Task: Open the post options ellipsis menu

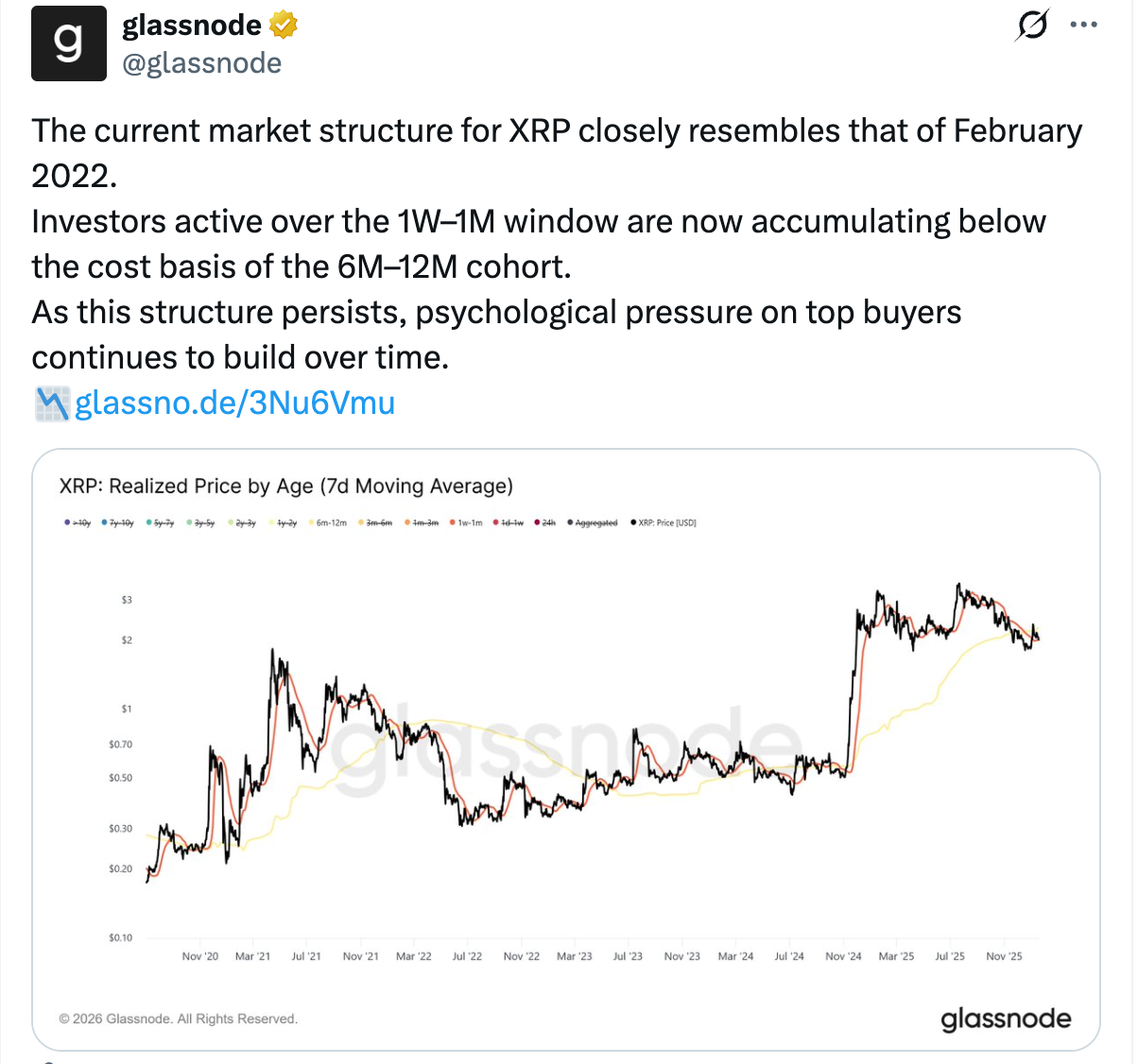Action: click(x=1084, y=25)
